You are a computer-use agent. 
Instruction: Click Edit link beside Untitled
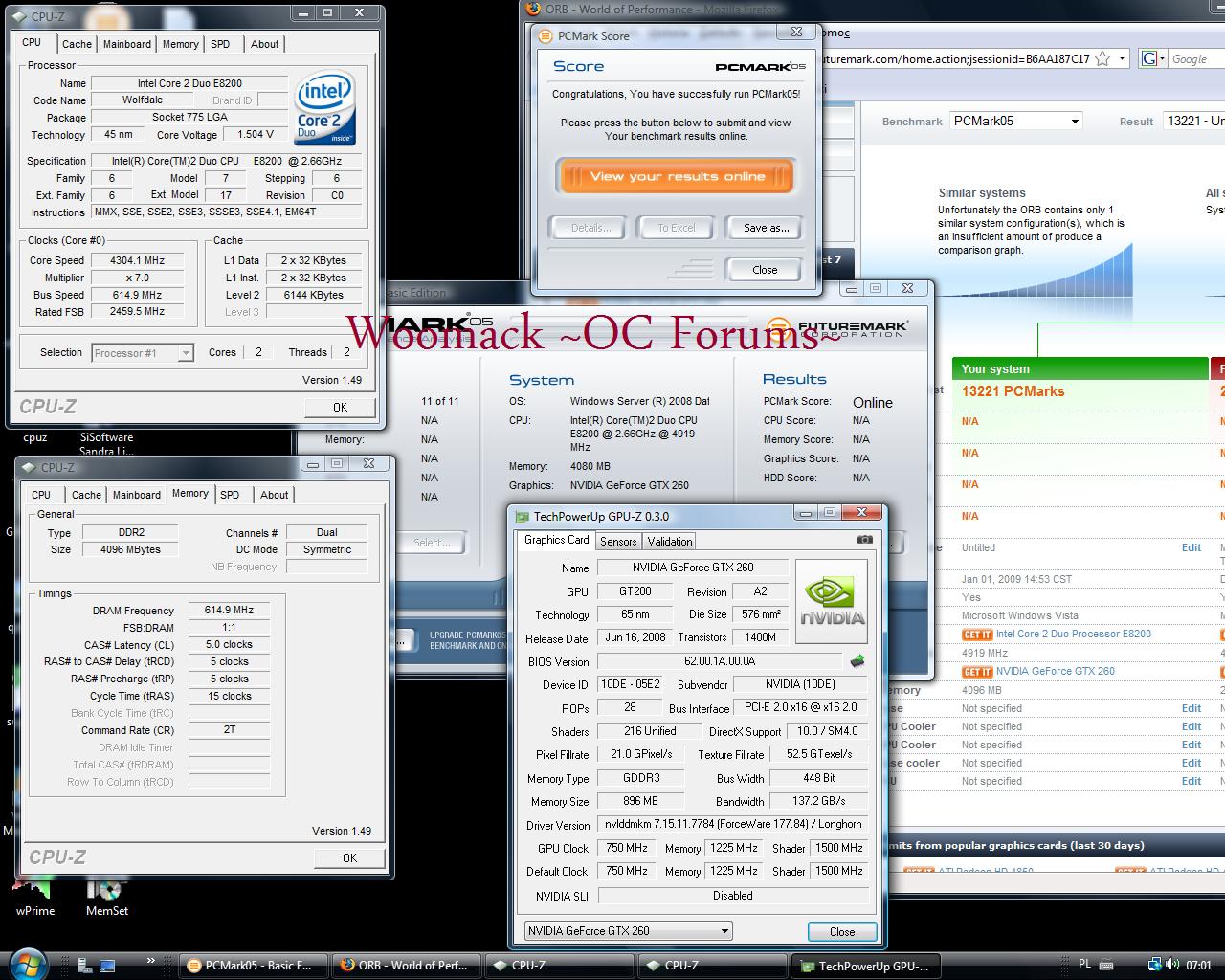pos(1191,547)
